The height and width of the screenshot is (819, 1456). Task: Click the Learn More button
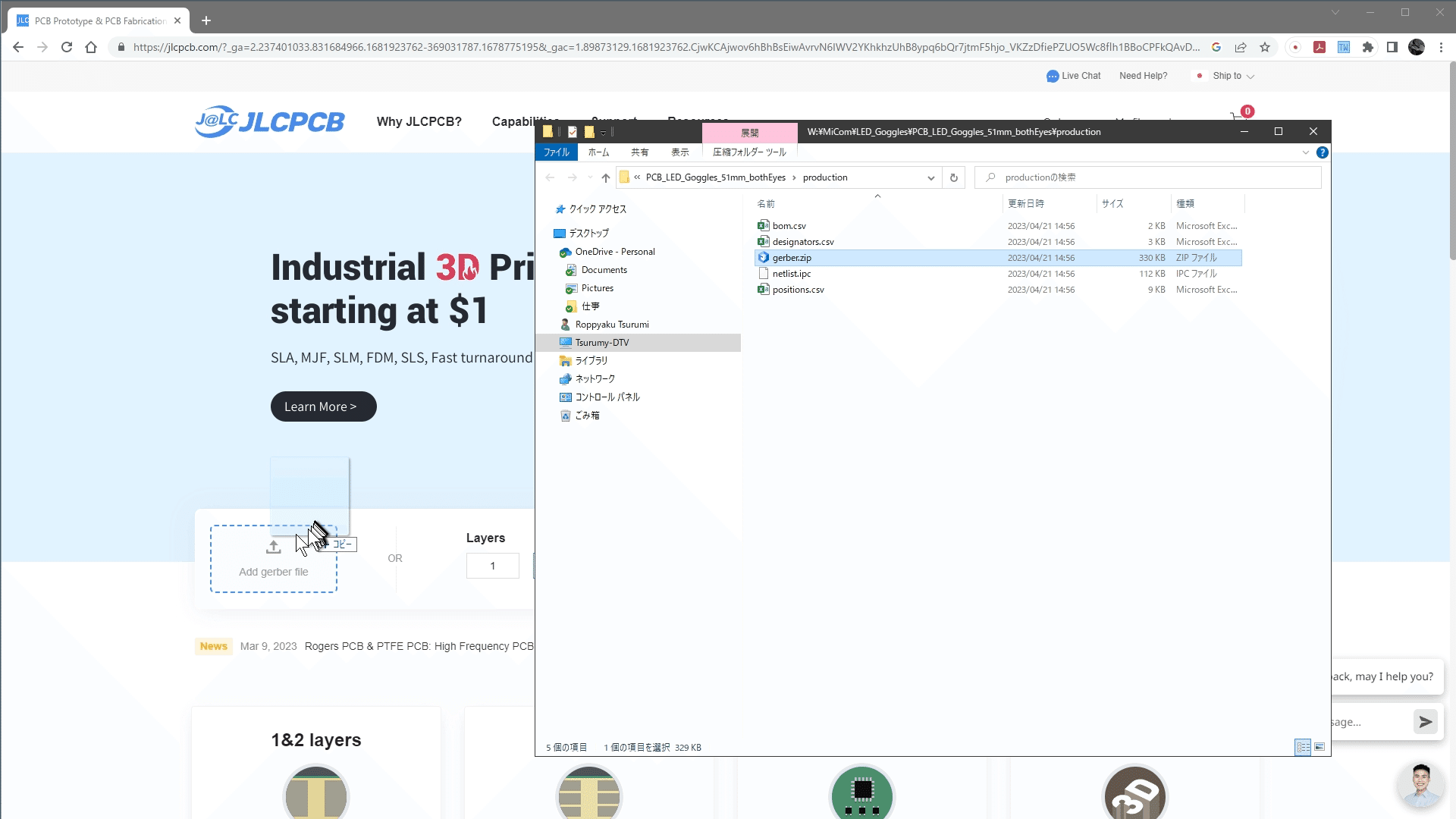point(323,406)
